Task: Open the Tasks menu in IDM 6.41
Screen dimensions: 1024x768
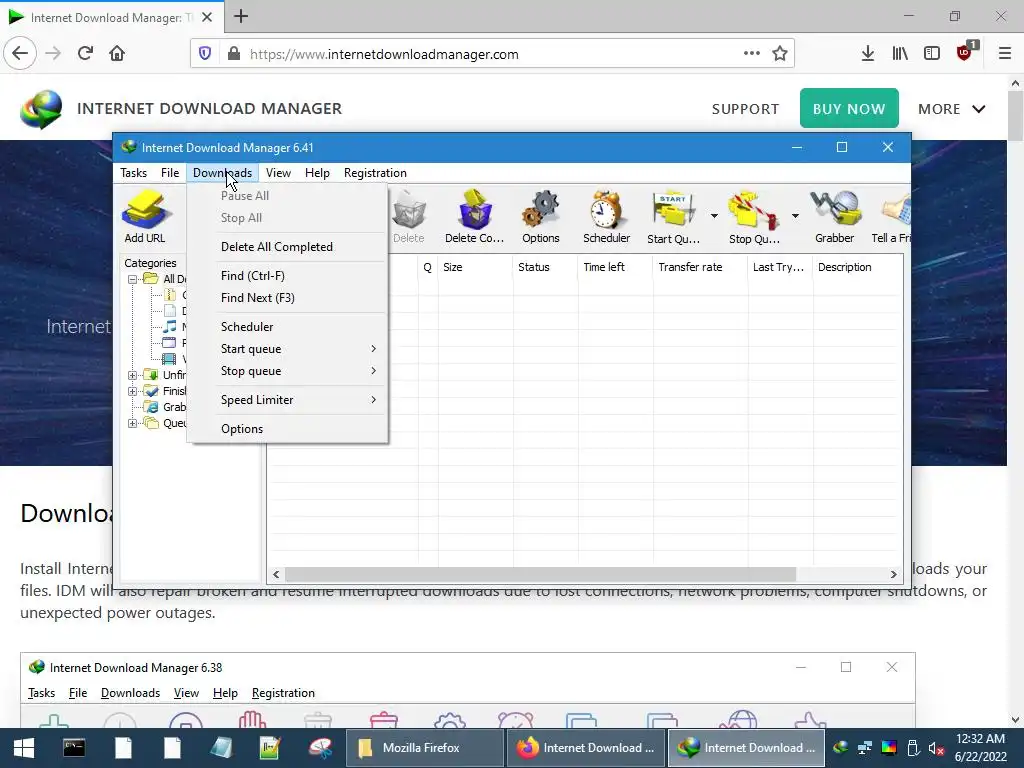Action: tap(133, 173)
